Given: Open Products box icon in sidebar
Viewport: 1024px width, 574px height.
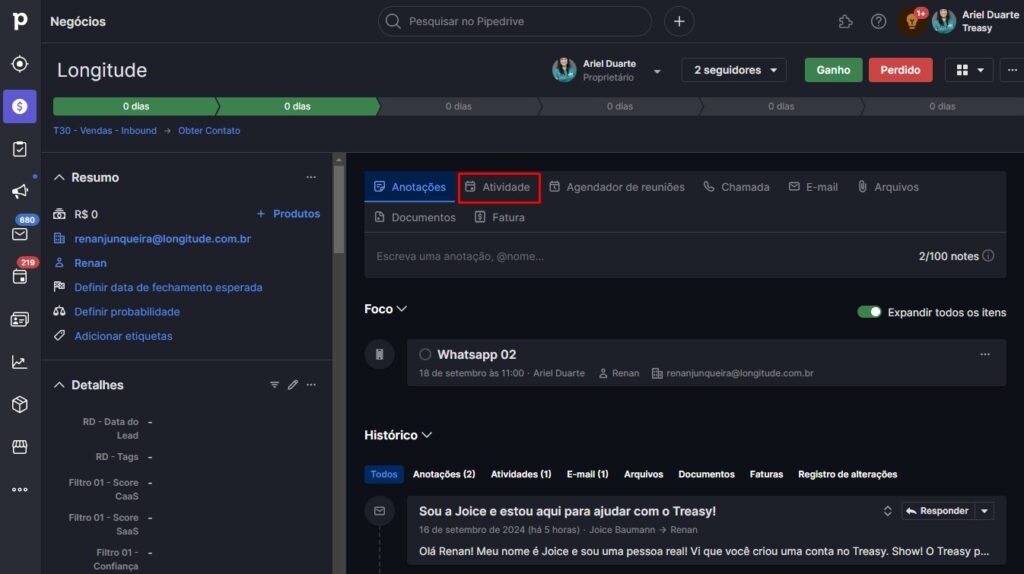Looking at the screenshot, I should point(20,404).
